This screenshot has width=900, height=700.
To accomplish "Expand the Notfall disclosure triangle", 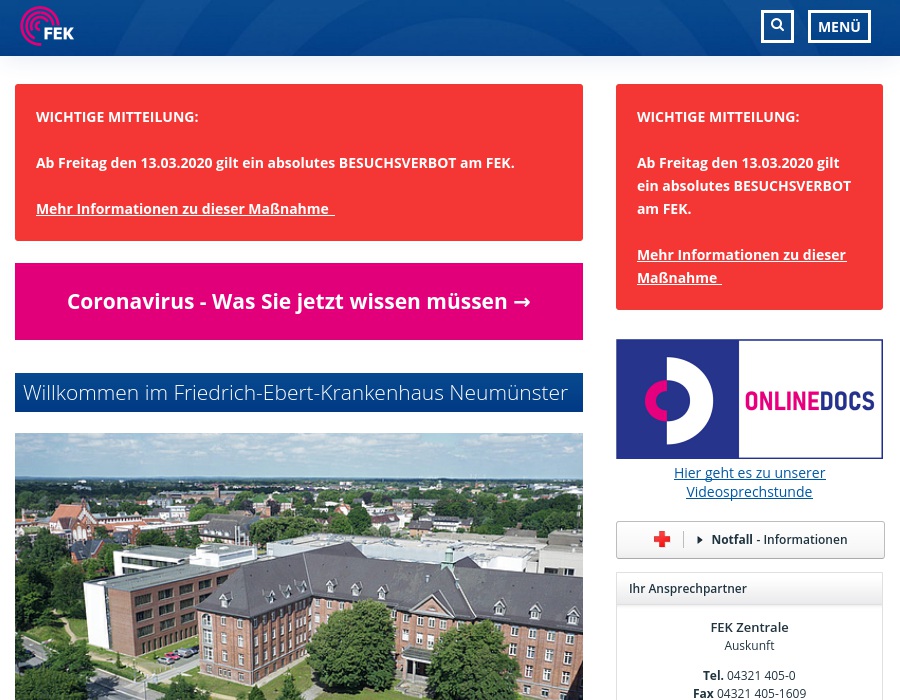I will point(700,540).
